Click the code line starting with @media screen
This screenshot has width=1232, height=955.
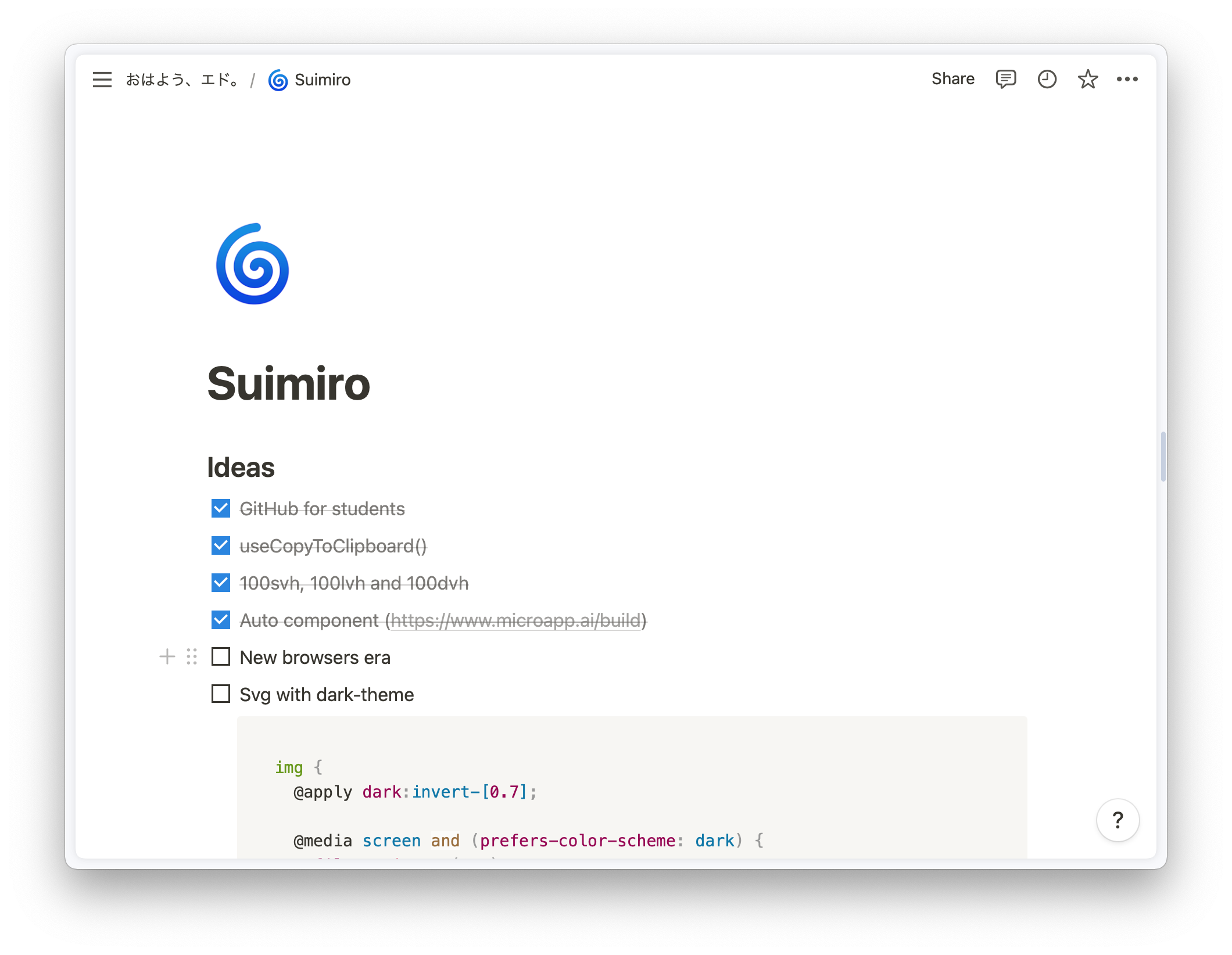[x=528, y=841]
